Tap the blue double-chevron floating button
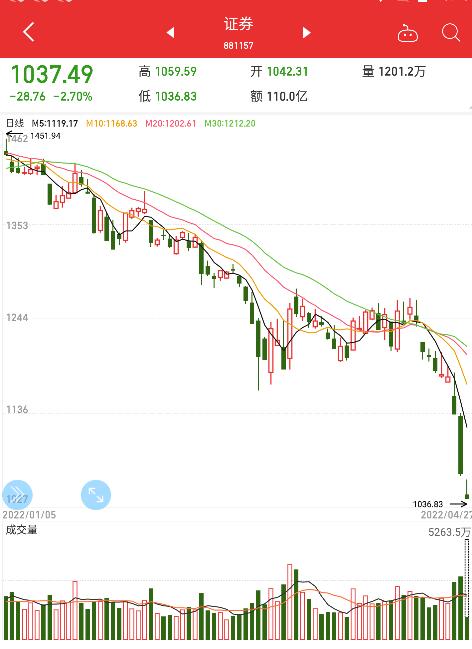 pos(17,495)
